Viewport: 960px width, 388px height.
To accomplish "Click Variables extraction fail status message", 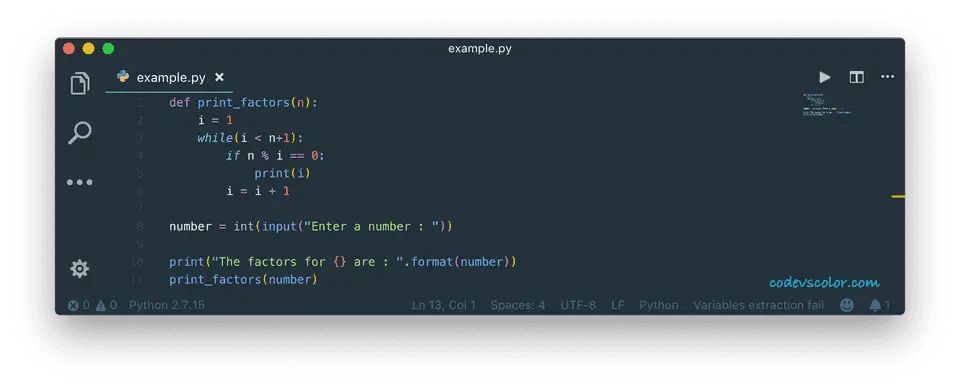I will pos(759,305).
